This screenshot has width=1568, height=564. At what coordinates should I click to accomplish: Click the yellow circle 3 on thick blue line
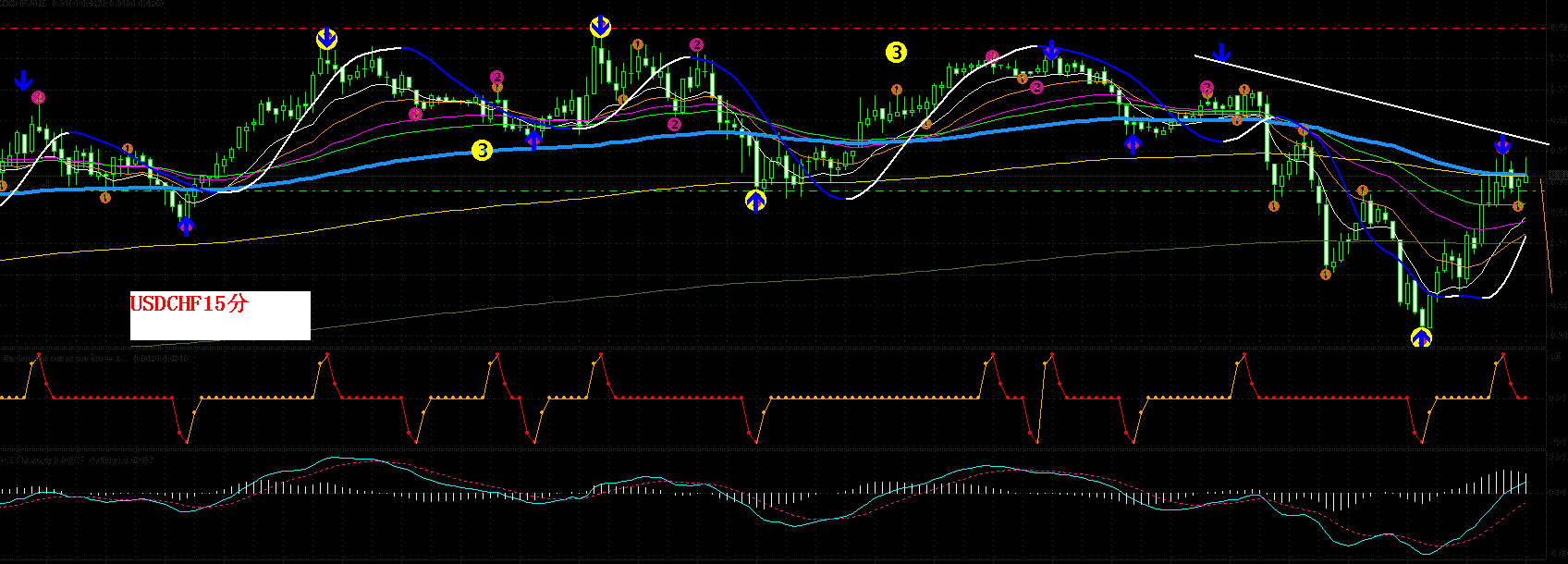[482, 151]
